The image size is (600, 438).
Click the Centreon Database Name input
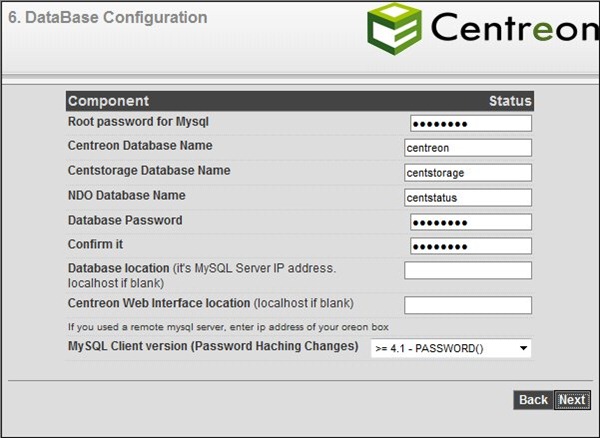[x=468, y=148]
